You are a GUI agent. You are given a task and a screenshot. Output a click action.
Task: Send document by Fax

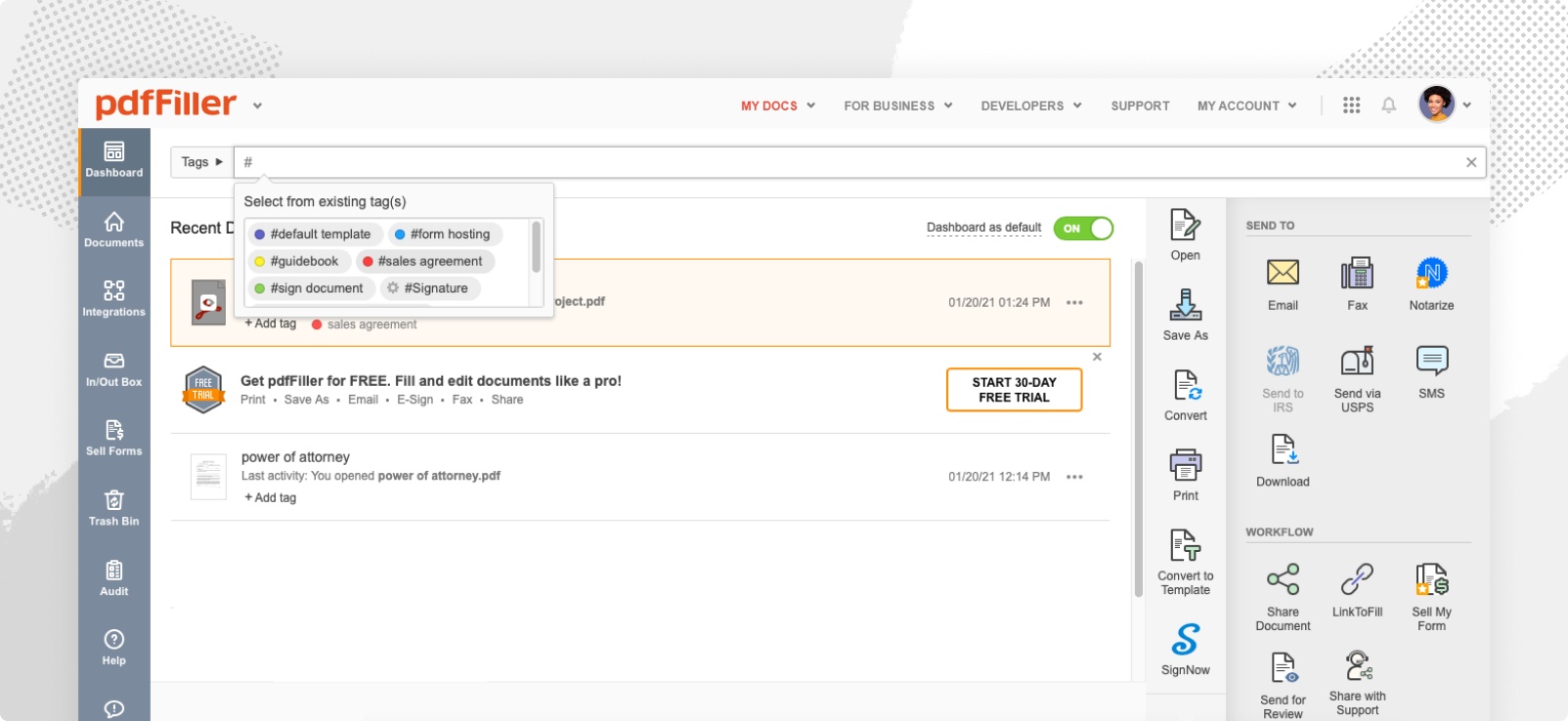click(1357, 284)
